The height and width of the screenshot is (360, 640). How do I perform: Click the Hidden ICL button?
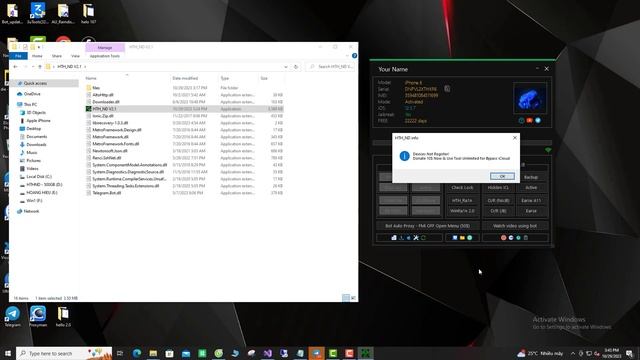[498, 188]
